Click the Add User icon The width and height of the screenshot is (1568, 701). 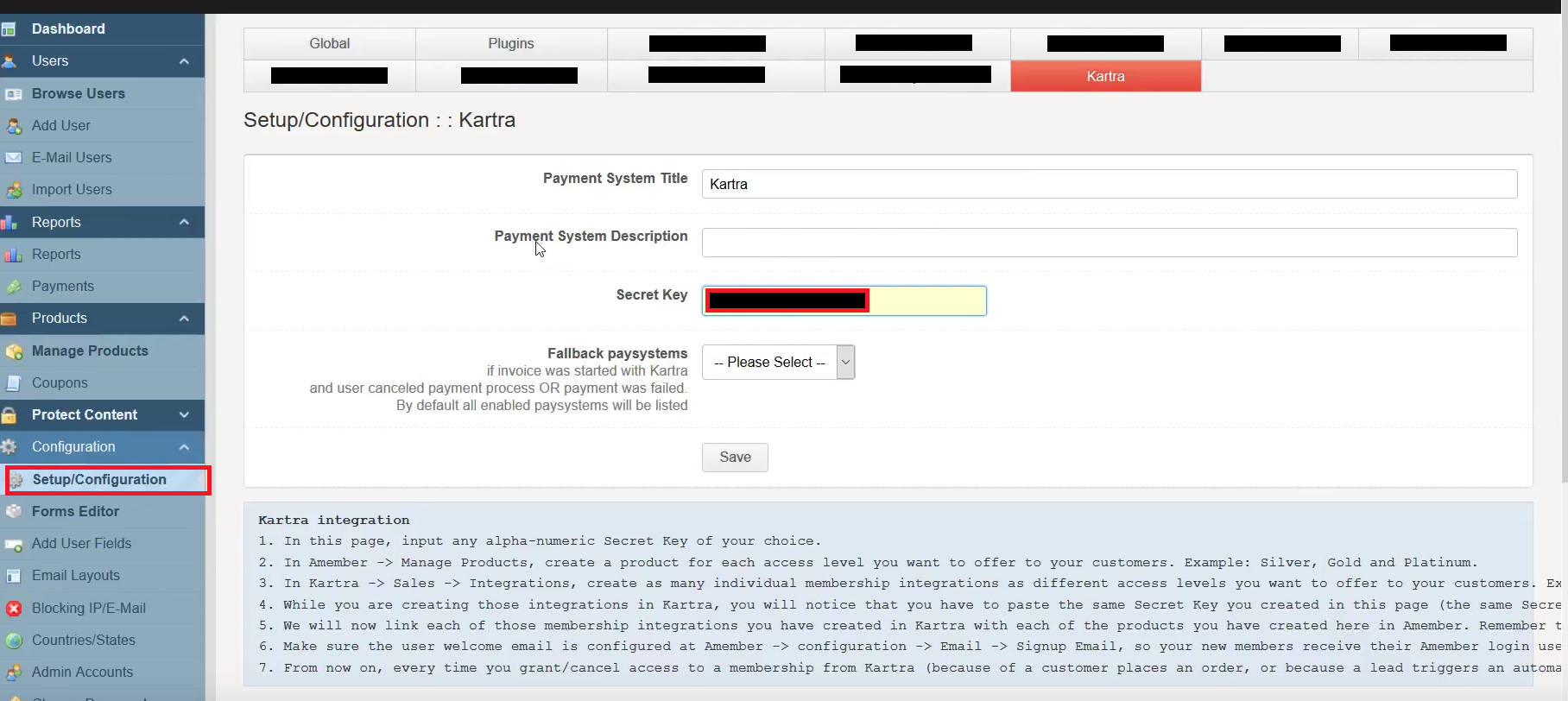(13, 126)
